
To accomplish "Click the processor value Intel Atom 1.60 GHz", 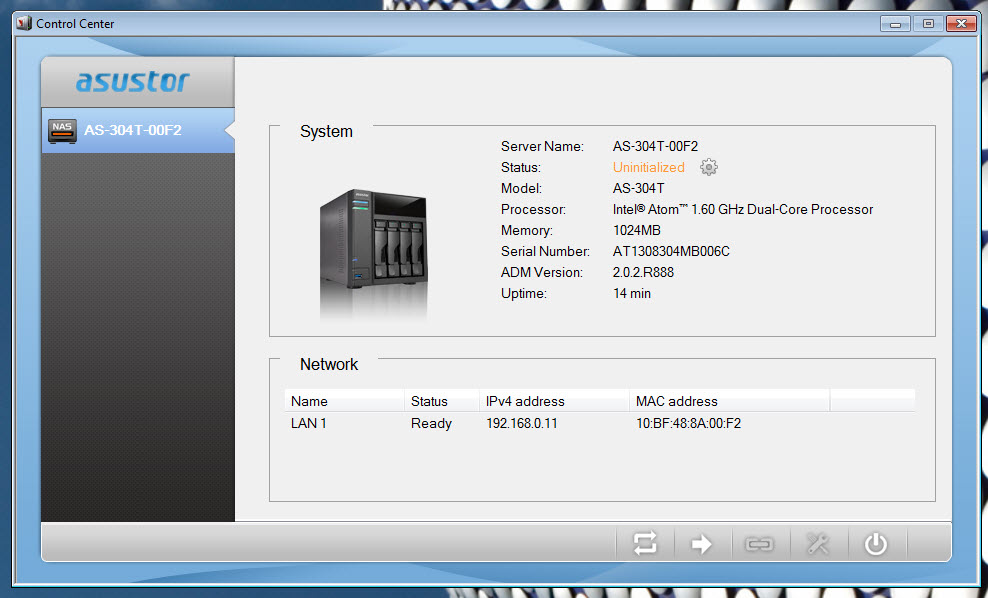I will pos(743,209).
